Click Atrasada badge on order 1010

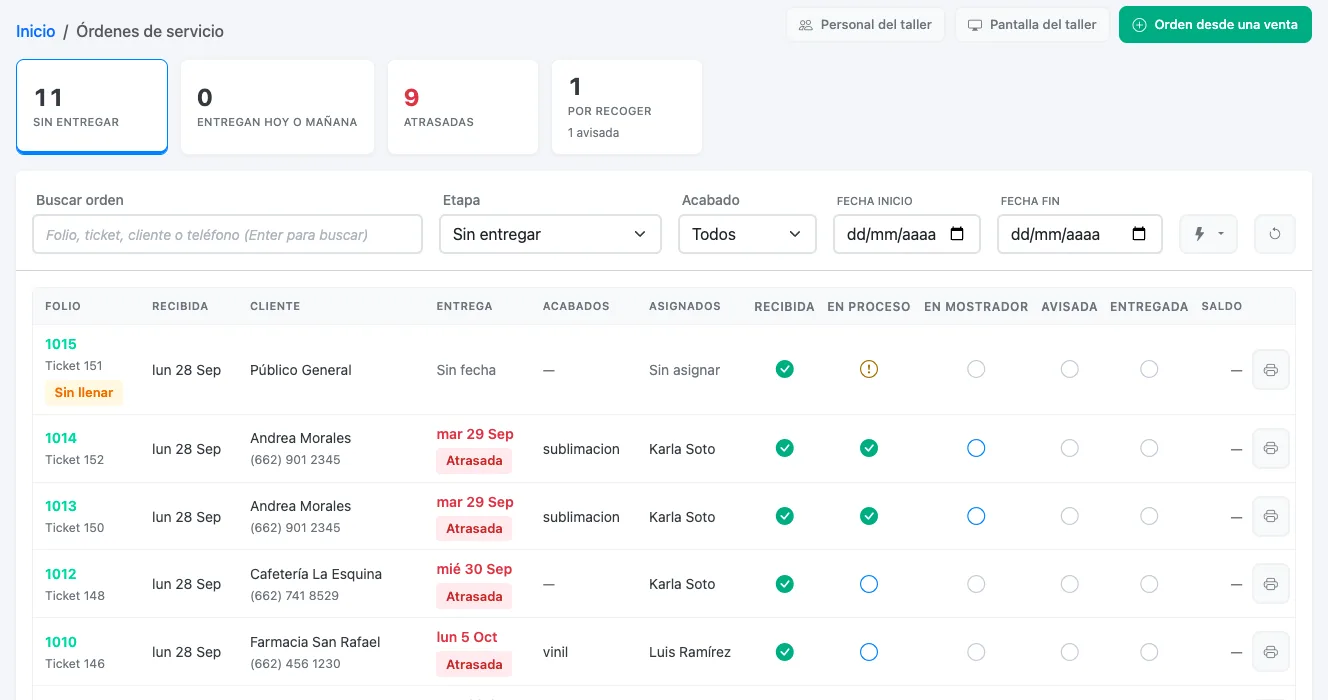tap(474, 665)
